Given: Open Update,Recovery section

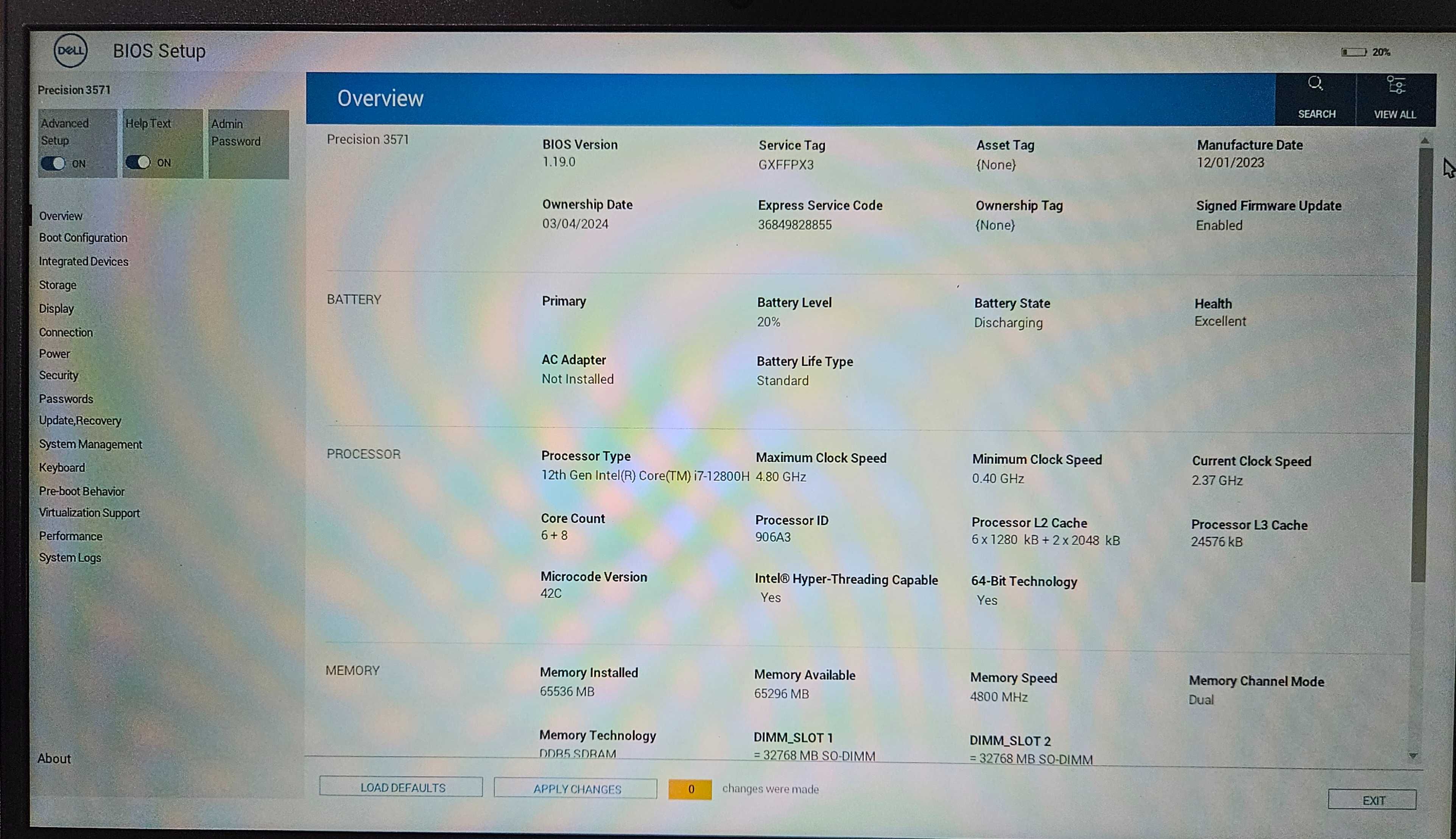Looking at the screenshot, I should (80, 421).
